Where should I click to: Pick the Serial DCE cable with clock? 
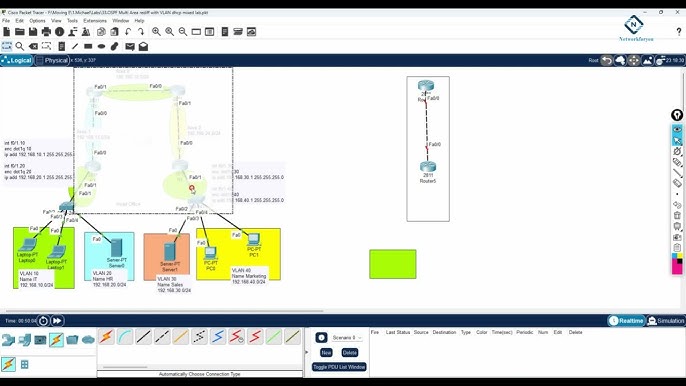tap(237, 337)
